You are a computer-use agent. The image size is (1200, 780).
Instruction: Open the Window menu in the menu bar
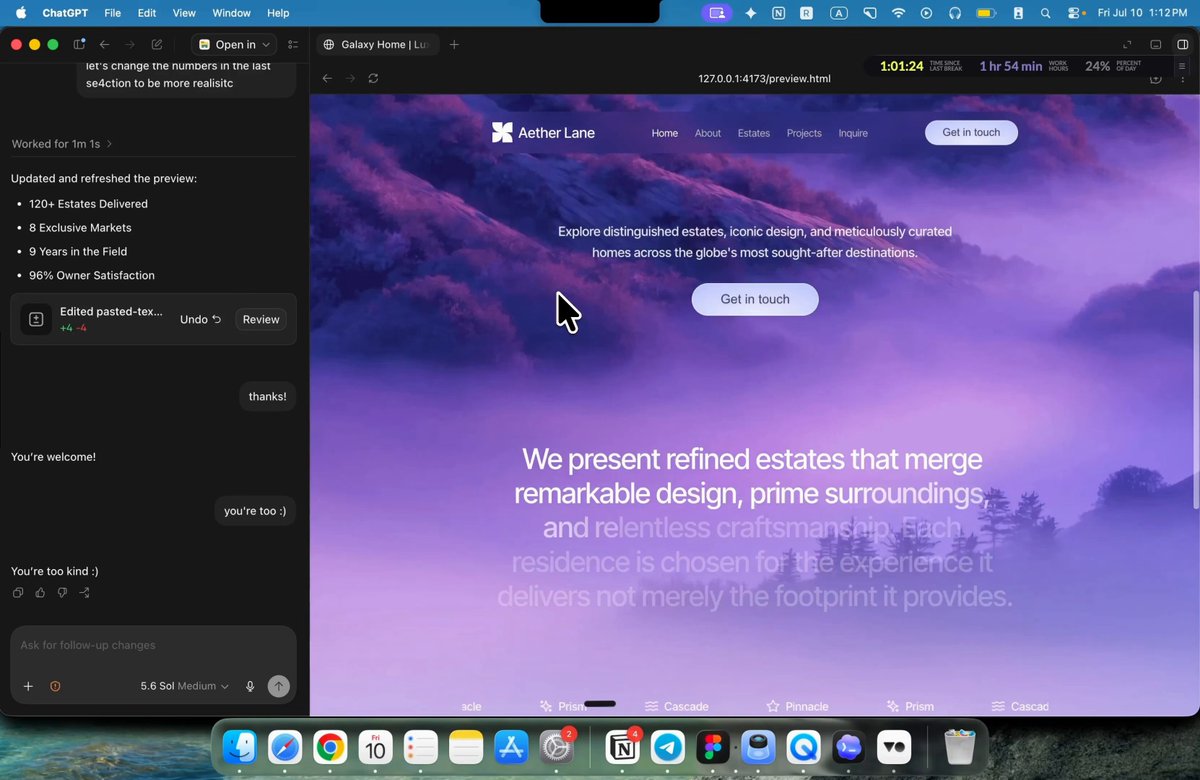(x=231, y=13)
